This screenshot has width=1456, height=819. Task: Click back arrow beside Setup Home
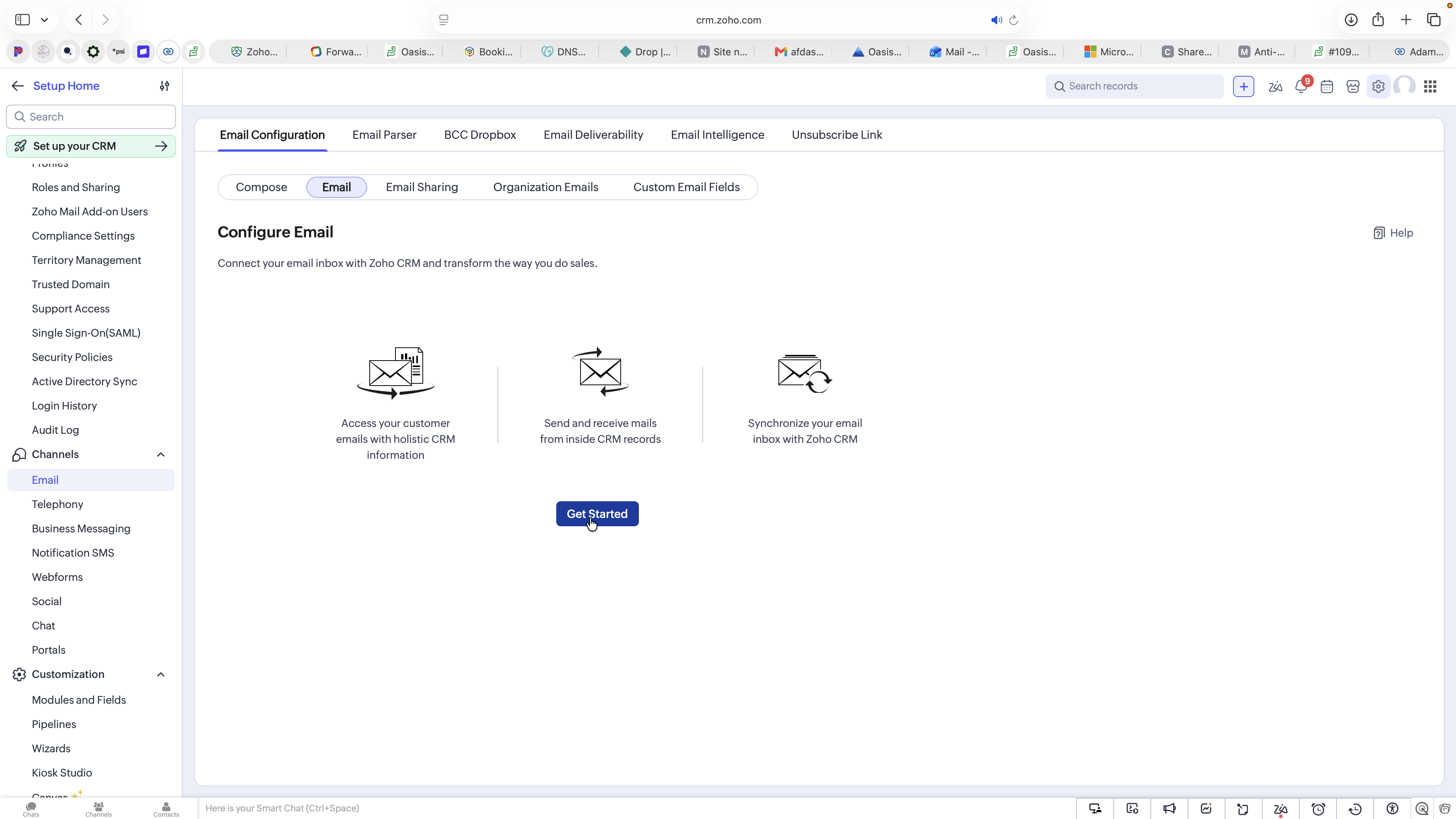(x=17, y=86)
